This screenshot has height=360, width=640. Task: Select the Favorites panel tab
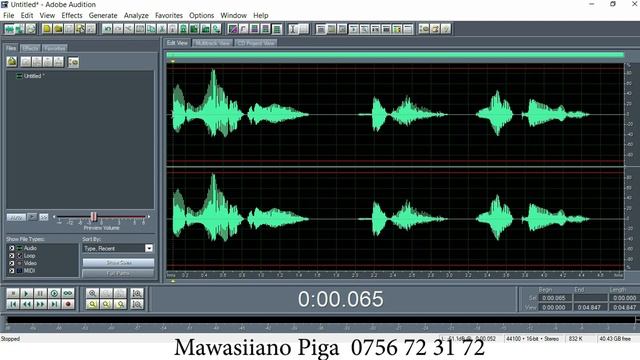[x=55, y=48]
